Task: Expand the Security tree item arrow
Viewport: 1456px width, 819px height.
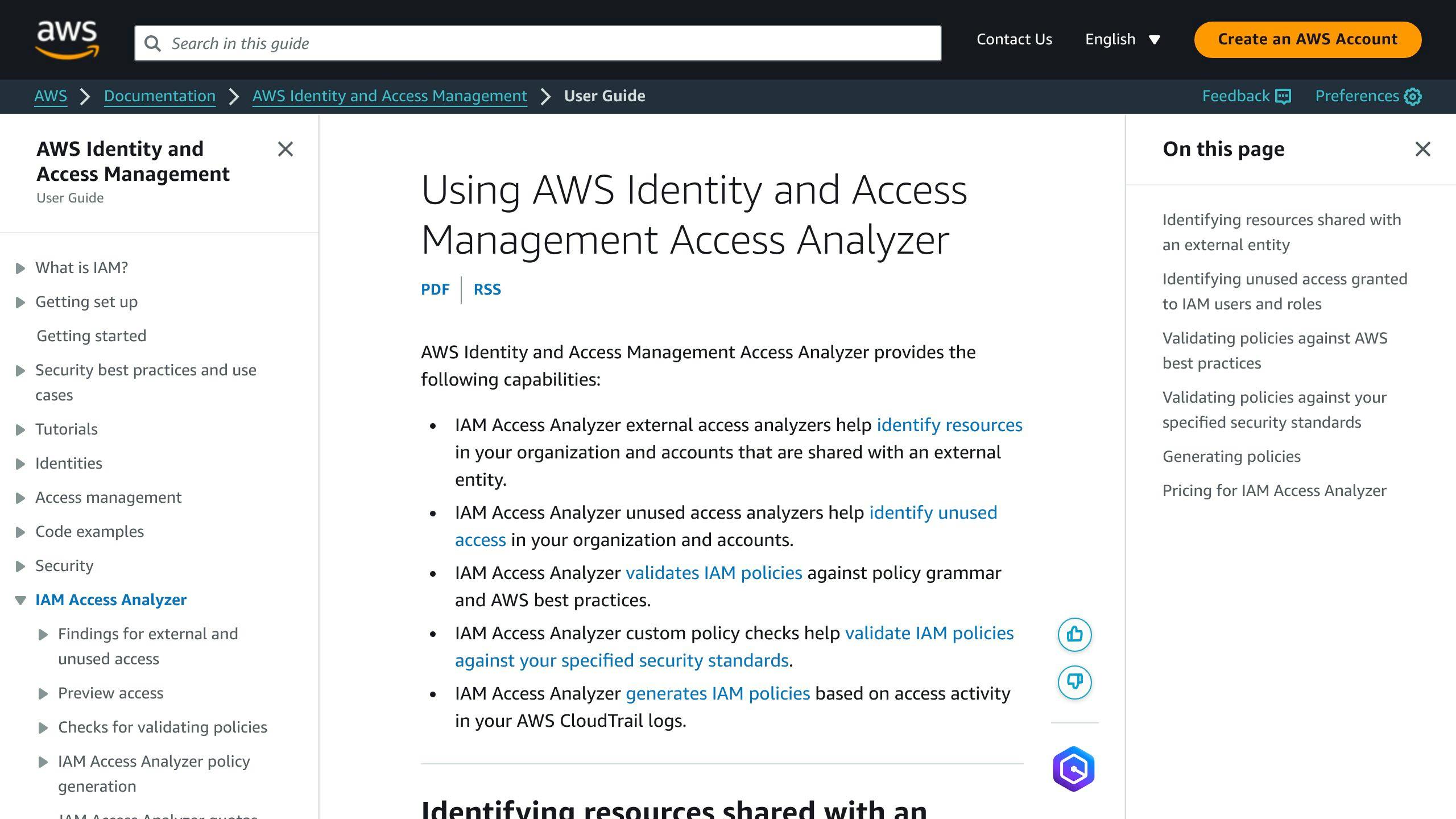Action: (x=20, y=566)
